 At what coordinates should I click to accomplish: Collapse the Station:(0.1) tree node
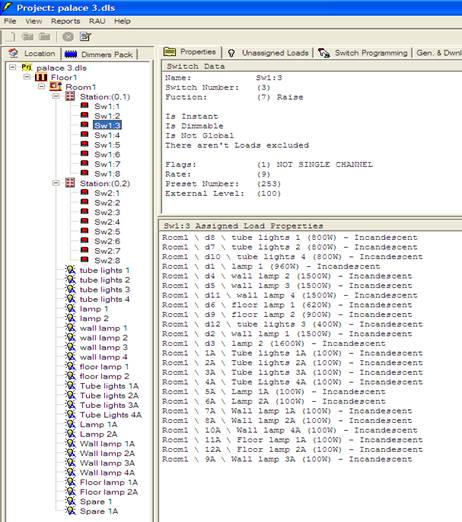(x=56, y=96)
